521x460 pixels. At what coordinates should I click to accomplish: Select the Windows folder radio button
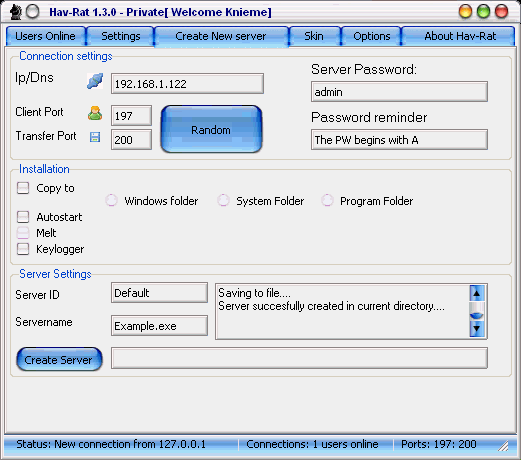[111, 200]
